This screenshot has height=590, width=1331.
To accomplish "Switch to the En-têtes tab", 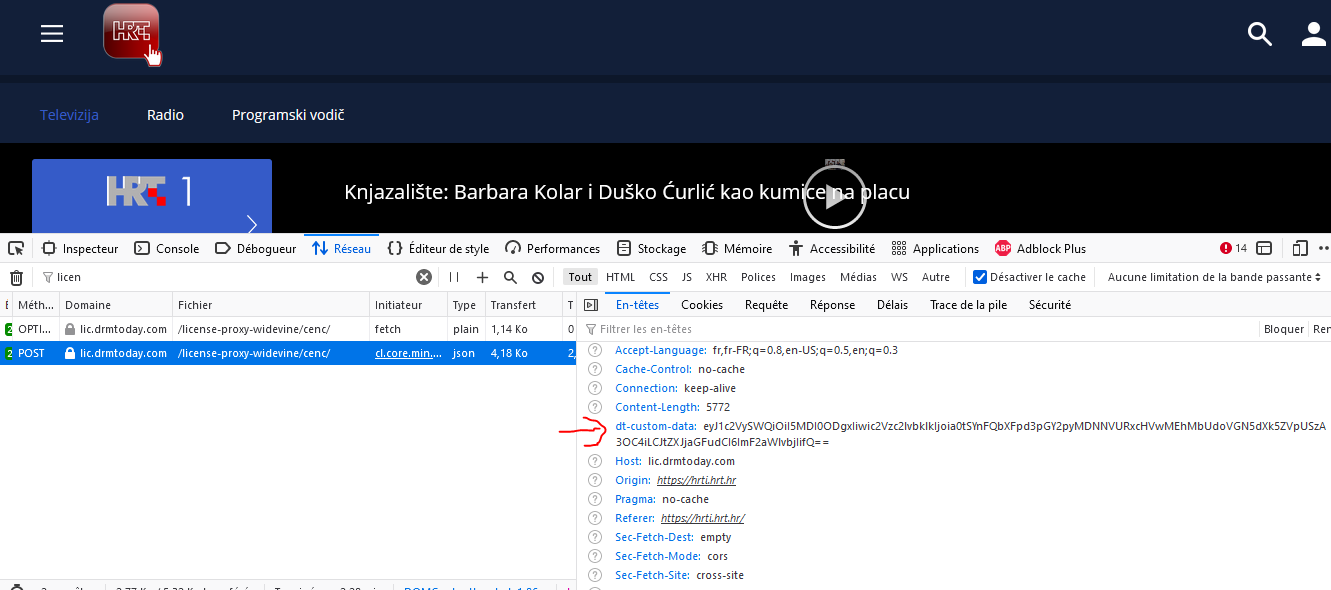I will (637, 305).
